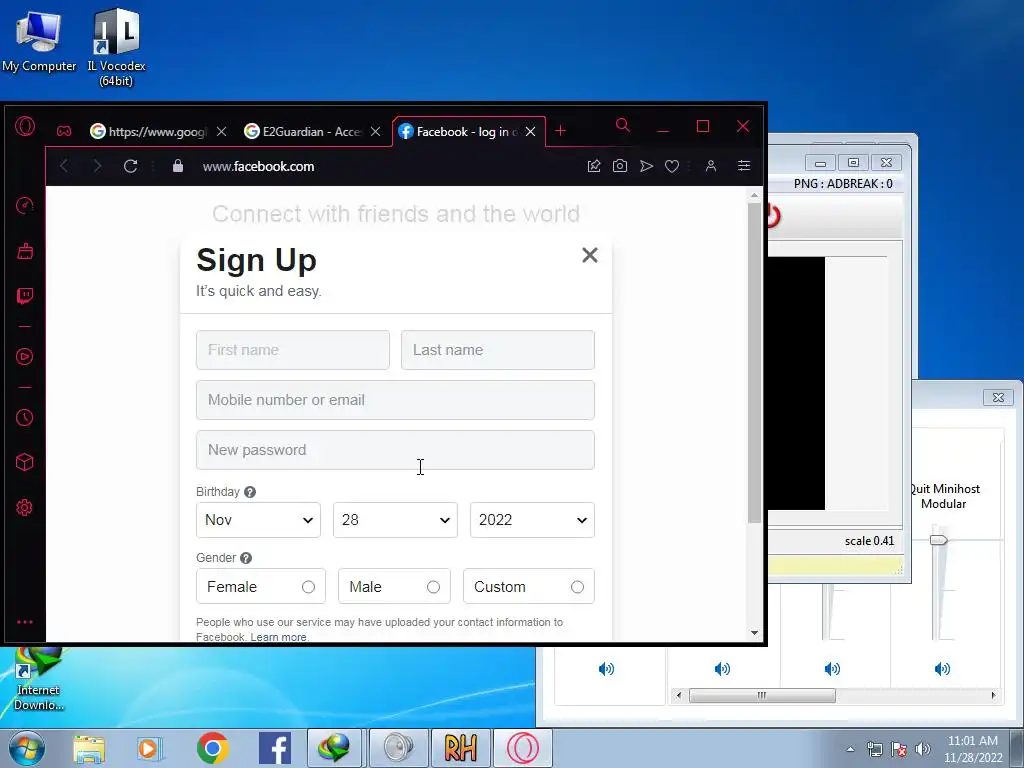Expand the birthday day dropdown 28
Viewport: 1024px width, 768px height.
point(395,520)
